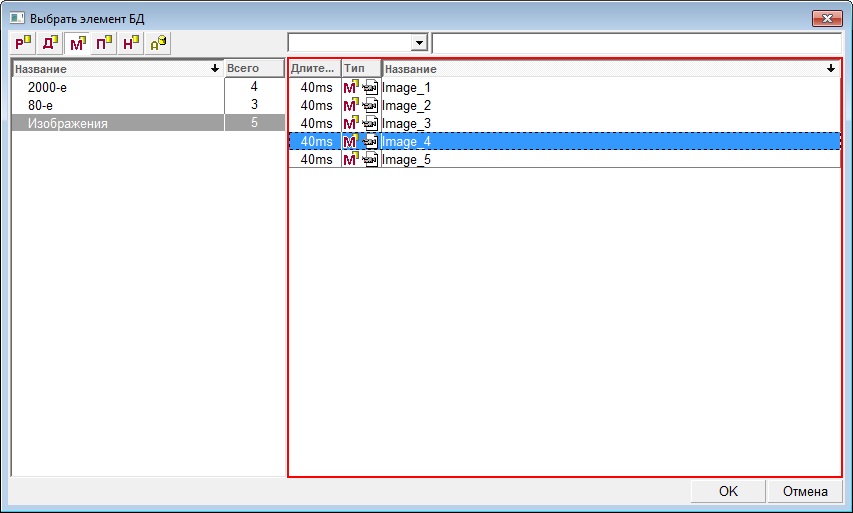The width and height of the screenshot is (853, 513).
Task: Cancel with the 'Отмена' button
Action: coord(805,491)
